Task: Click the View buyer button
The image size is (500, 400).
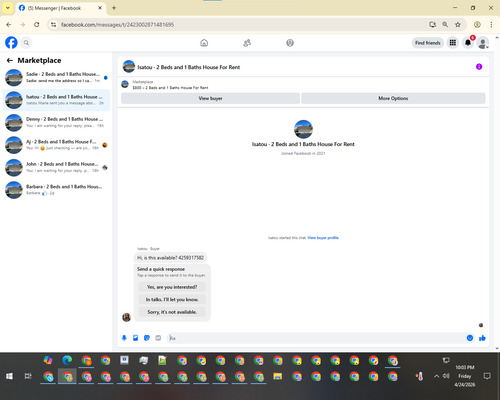Action: coord(210,98)
